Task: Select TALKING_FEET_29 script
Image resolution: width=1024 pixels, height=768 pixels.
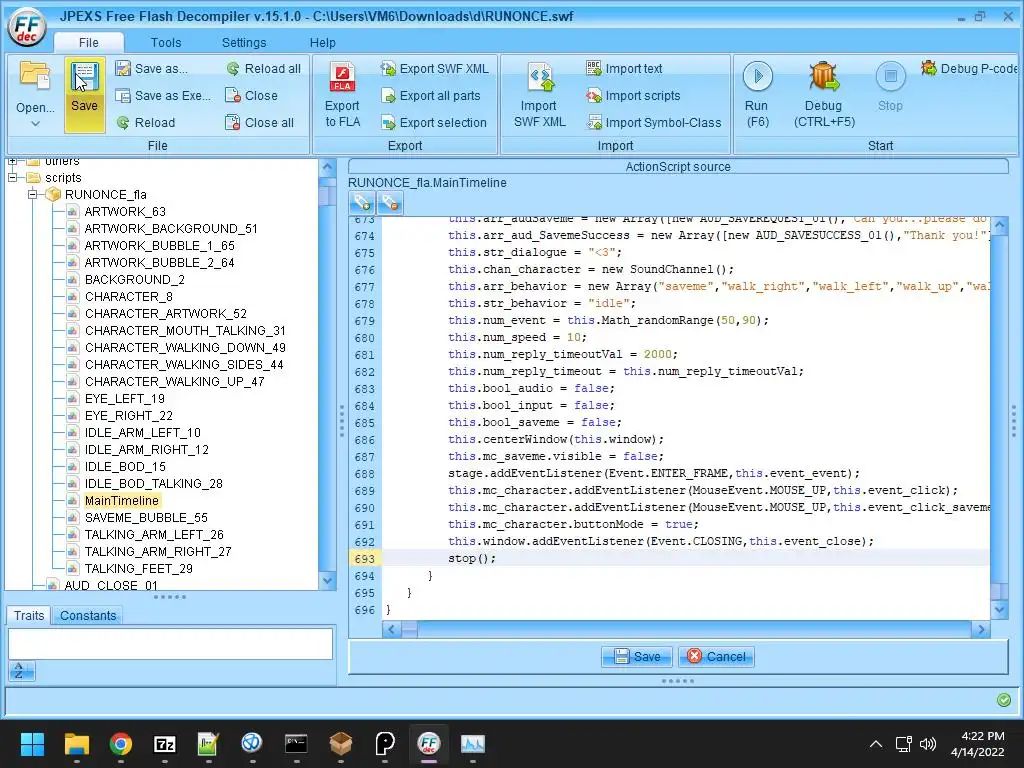Action: pos(138,568)
